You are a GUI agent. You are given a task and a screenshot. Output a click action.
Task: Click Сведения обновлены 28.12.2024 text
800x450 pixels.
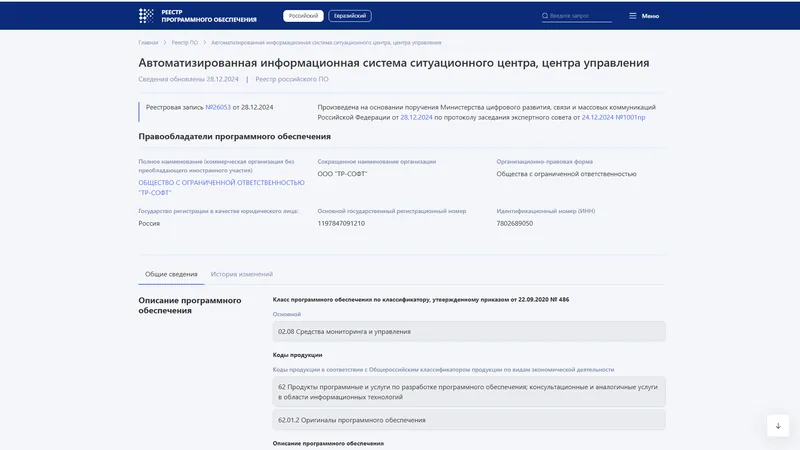click(x=188, y=79)
